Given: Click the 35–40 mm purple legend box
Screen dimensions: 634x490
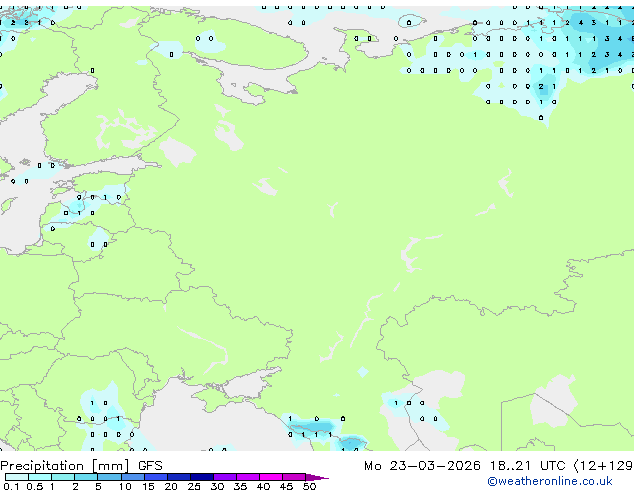Looking at the screenshot, I should pyautogui.click(x=247, y=477).
